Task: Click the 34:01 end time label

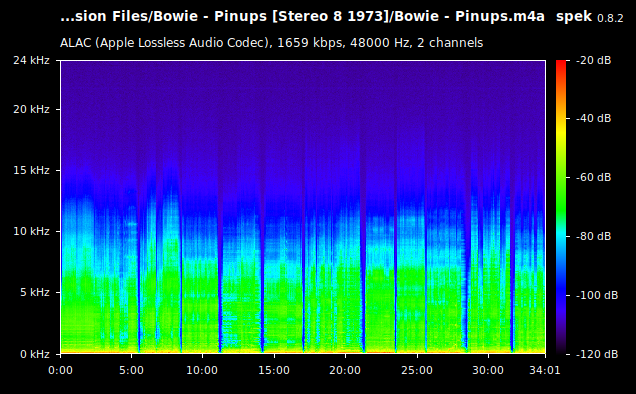Action: coord(545,370)
